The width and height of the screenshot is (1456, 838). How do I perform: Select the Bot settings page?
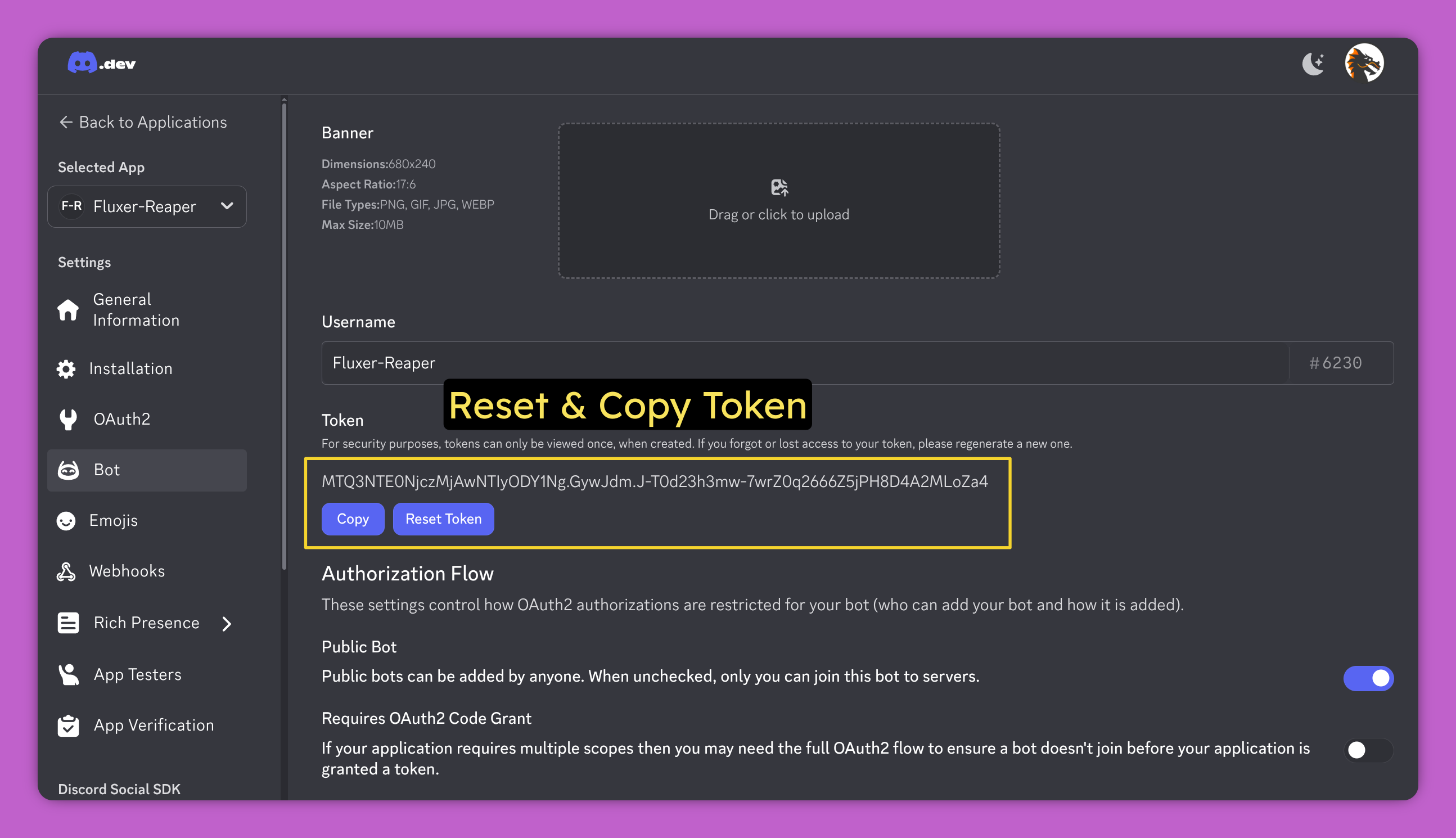coord(147,470)
